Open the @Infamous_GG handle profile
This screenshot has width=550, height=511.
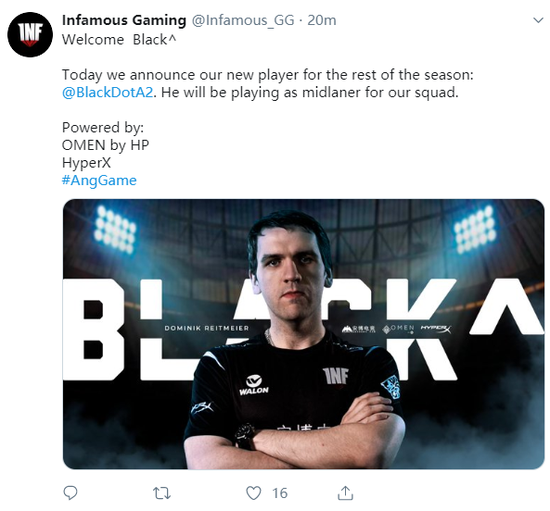tap(243, 20)
